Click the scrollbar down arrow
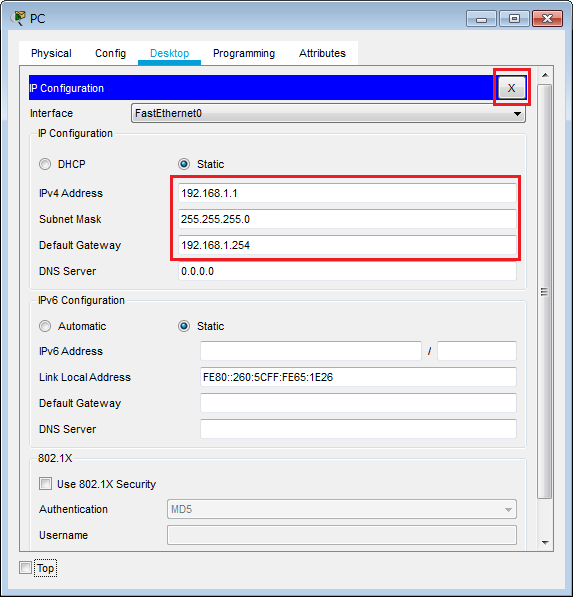 point(545,542)
